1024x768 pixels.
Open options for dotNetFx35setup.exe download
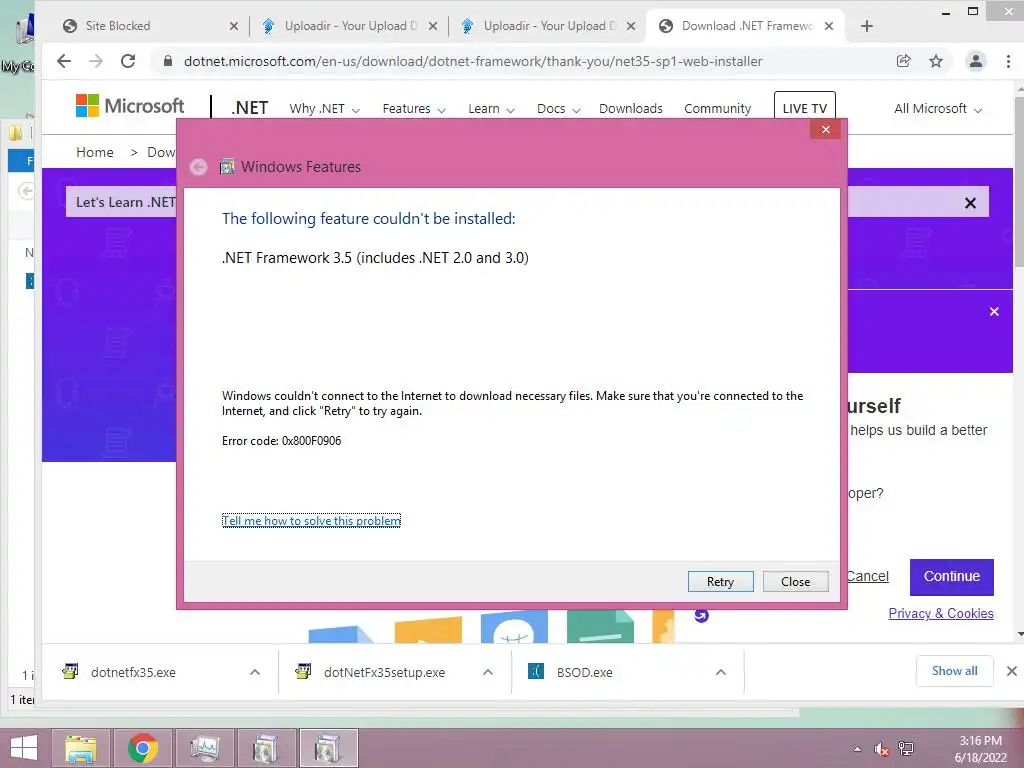pos(487,672)
